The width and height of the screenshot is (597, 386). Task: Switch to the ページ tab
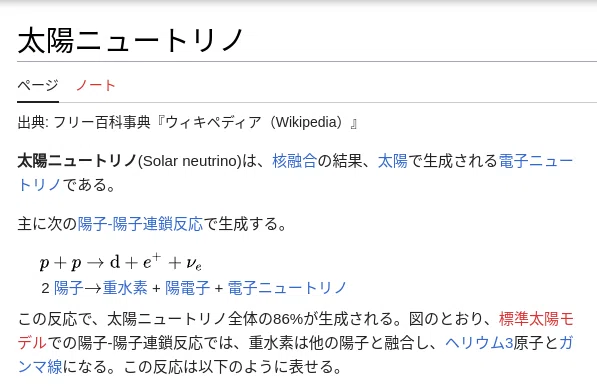38,85
